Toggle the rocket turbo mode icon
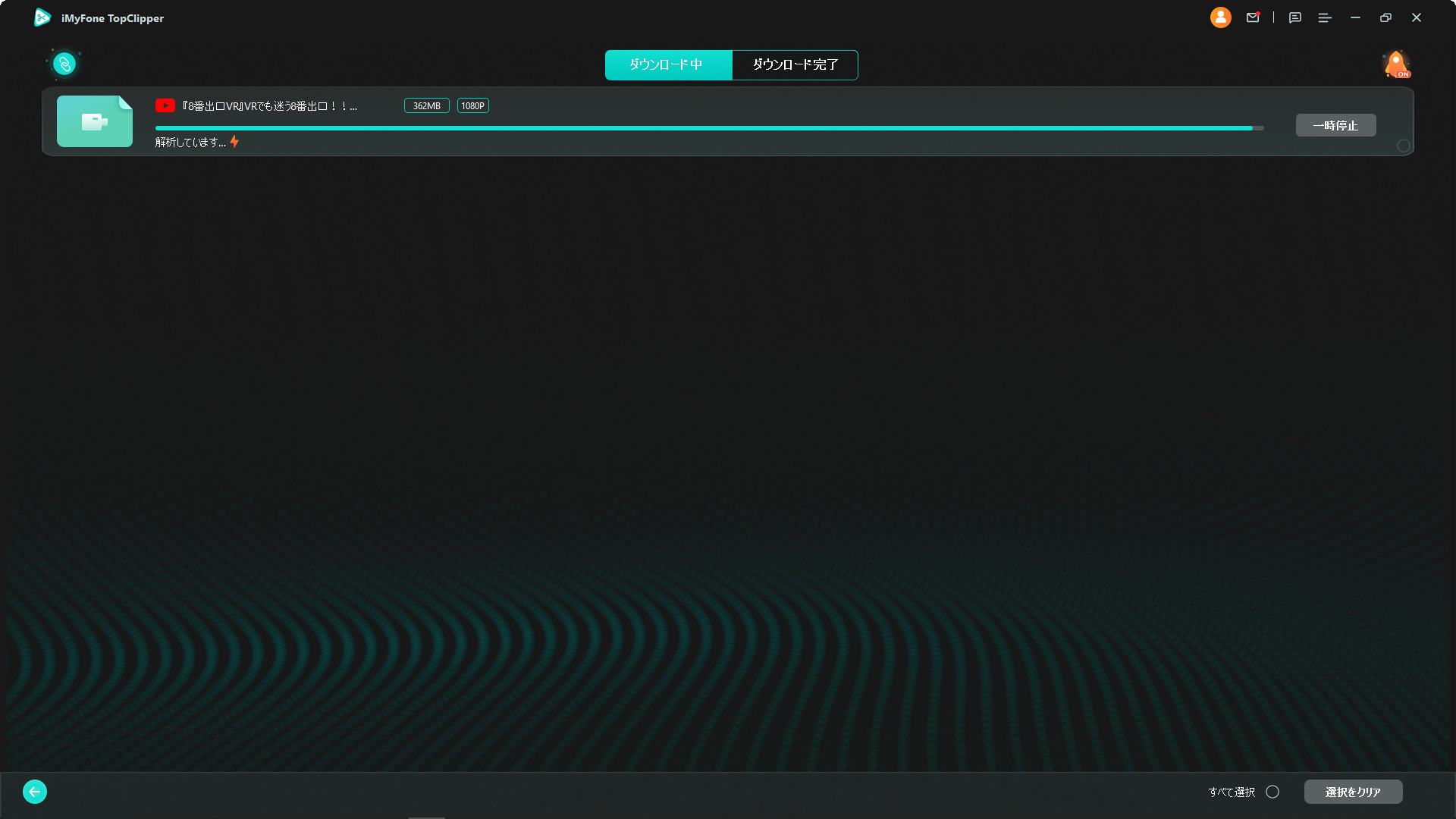1456x819 pixels. tap(1396, 64)
